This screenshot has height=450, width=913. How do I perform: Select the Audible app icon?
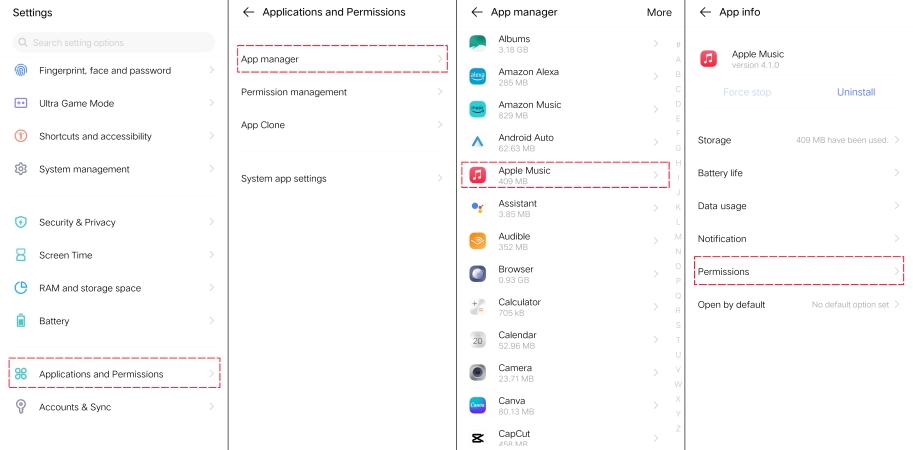click(477, 240)
